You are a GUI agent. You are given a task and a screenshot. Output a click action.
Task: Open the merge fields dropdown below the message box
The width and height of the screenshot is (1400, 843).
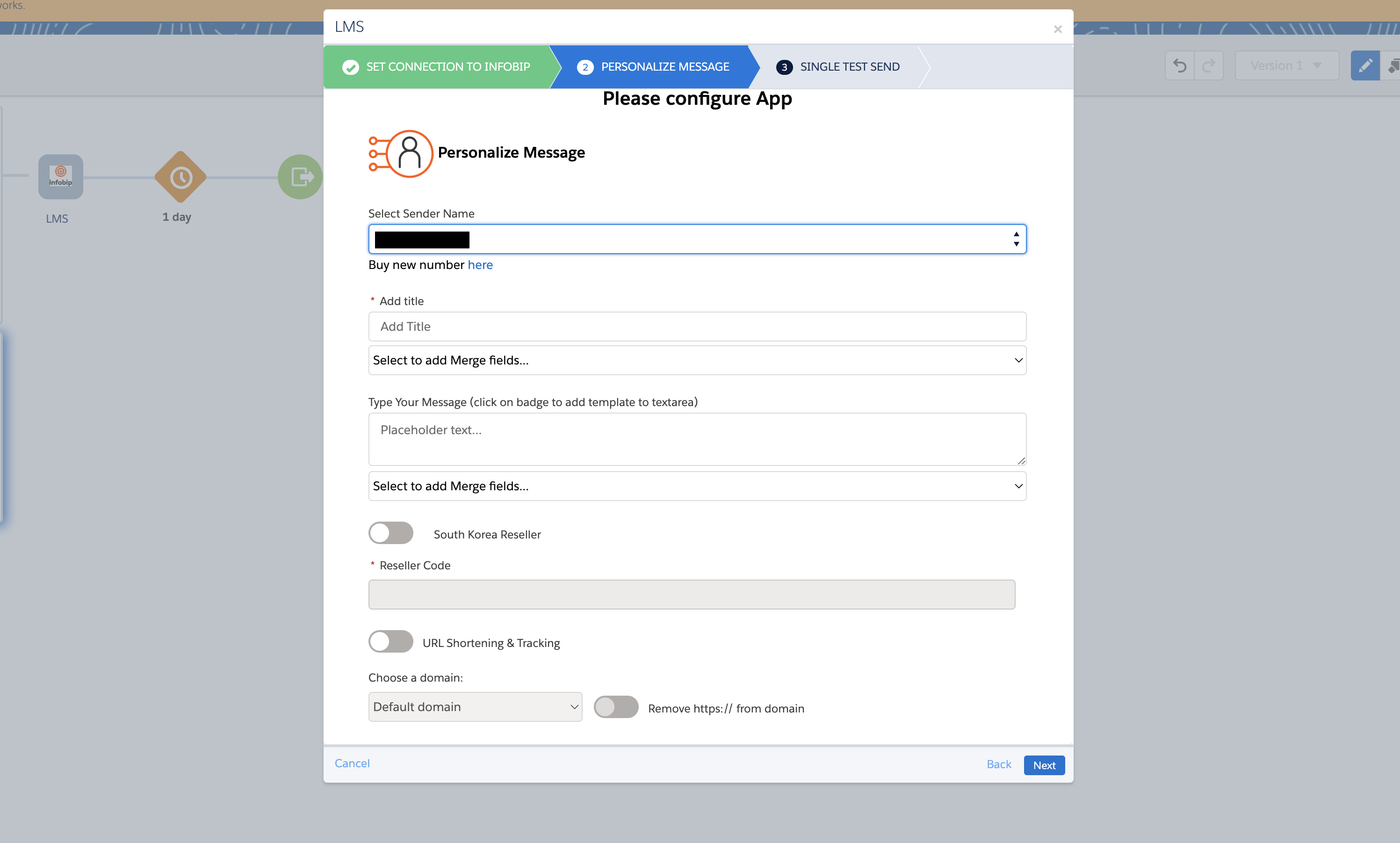coord(696,486)
